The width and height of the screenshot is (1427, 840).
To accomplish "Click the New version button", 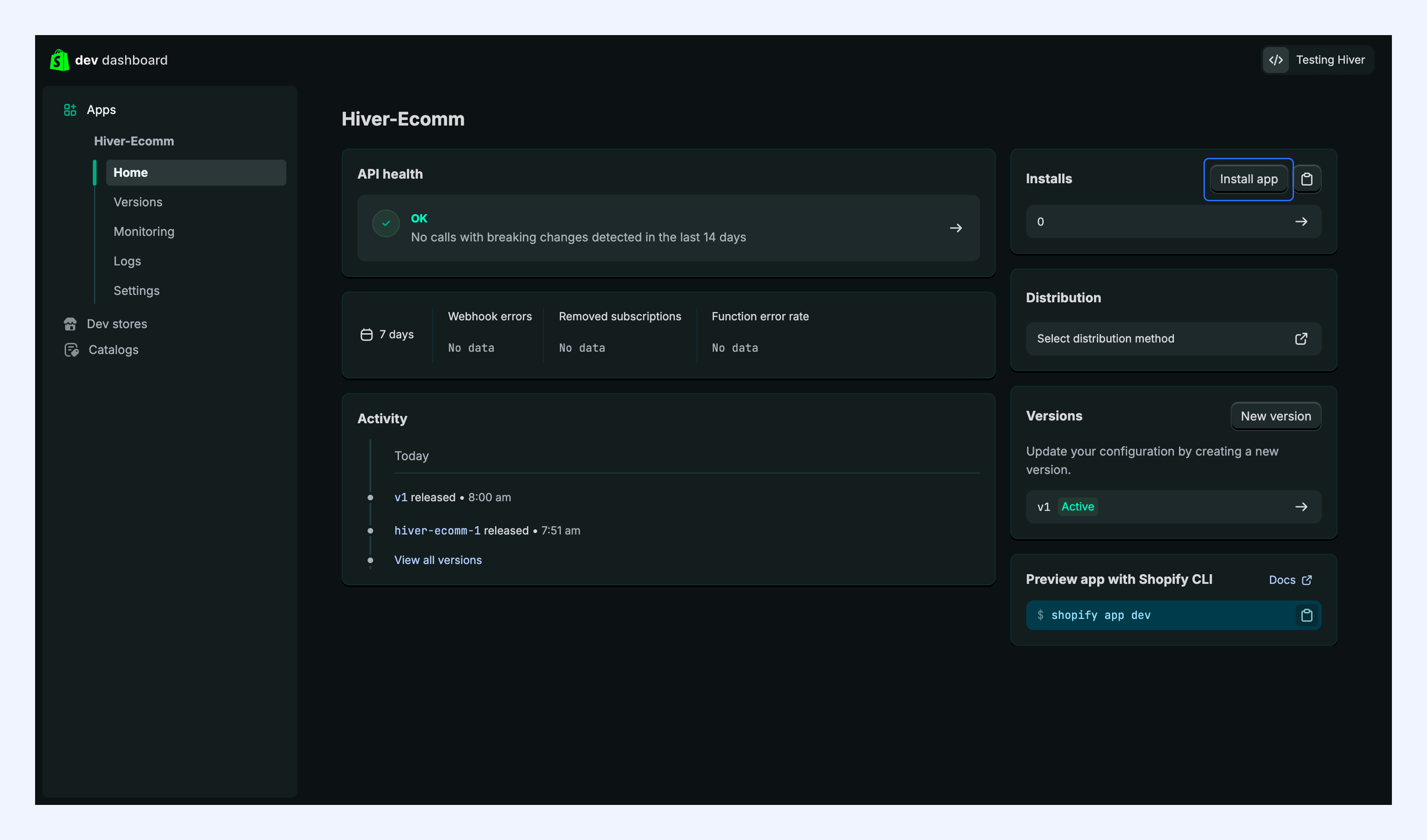I will [x=1276, y=416].
